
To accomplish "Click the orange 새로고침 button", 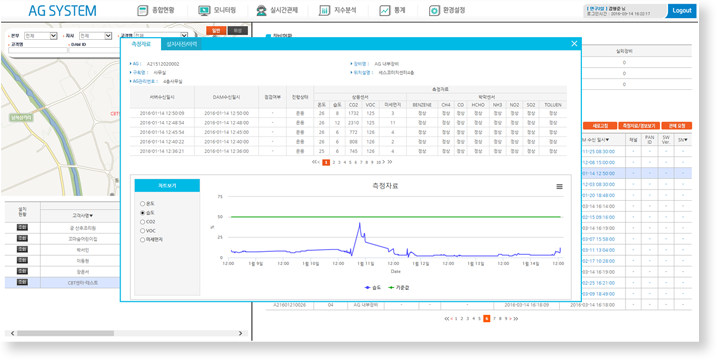I will [599, 125].
